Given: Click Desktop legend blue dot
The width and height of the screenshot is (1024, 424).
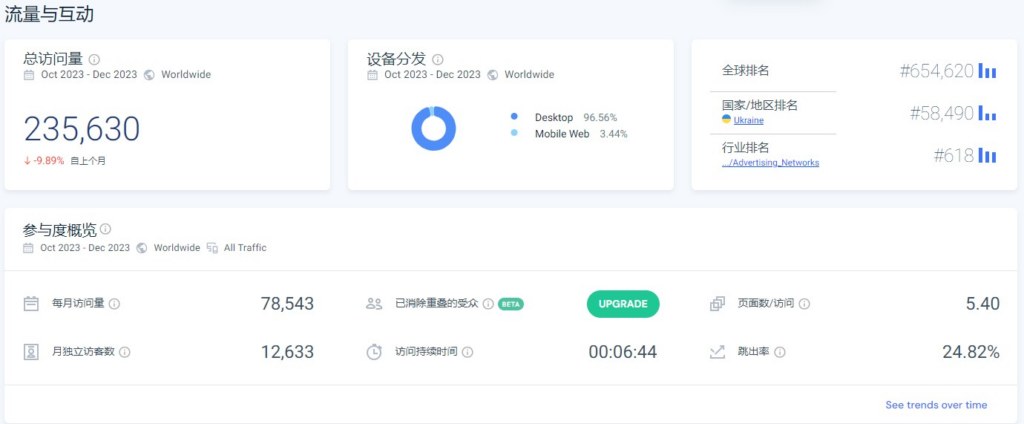Looking at the screenshot, I should [x=514, y=116].
